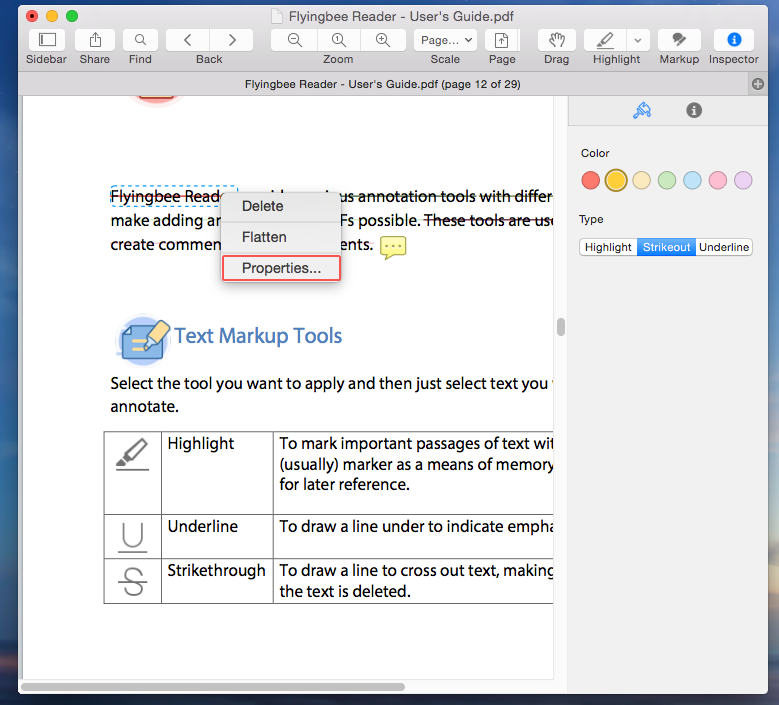Viewport: 779px width, 705px height.
Task: Set annotation type to Underline
Action: point(724,247)
